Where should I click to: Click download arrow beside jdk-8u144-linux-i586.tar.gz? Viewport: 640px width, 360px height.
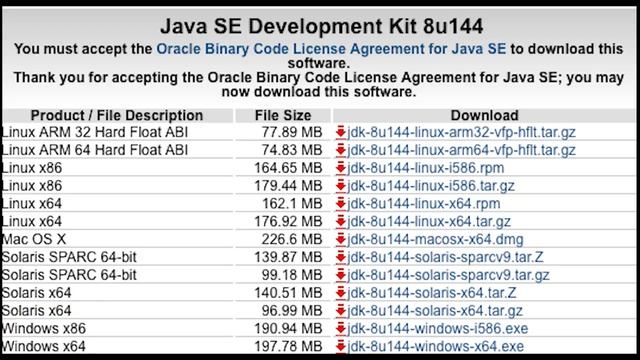(x=341, y=186)
